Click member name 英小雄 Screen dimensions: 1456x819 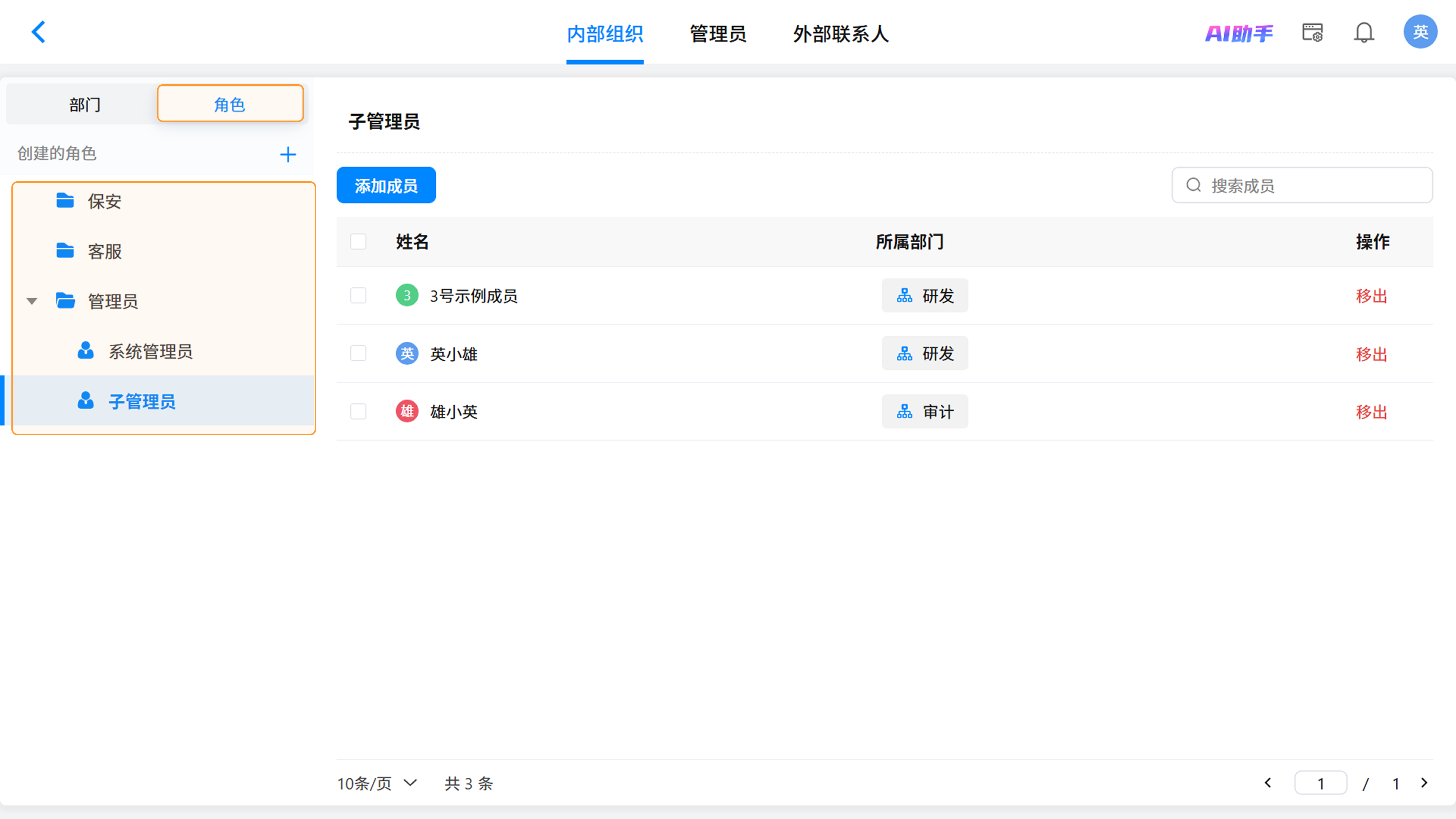pos(454,354)
